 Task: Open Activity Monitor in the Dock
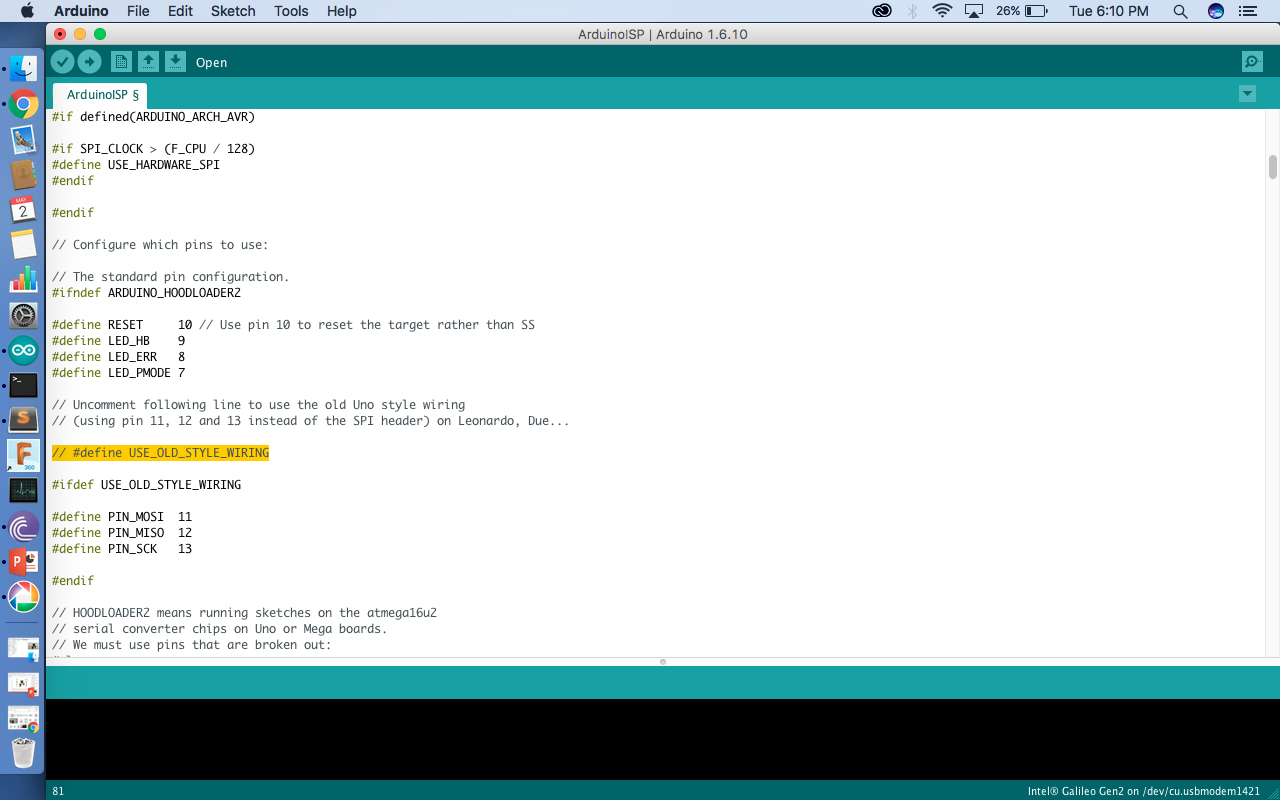coord(23,491)
